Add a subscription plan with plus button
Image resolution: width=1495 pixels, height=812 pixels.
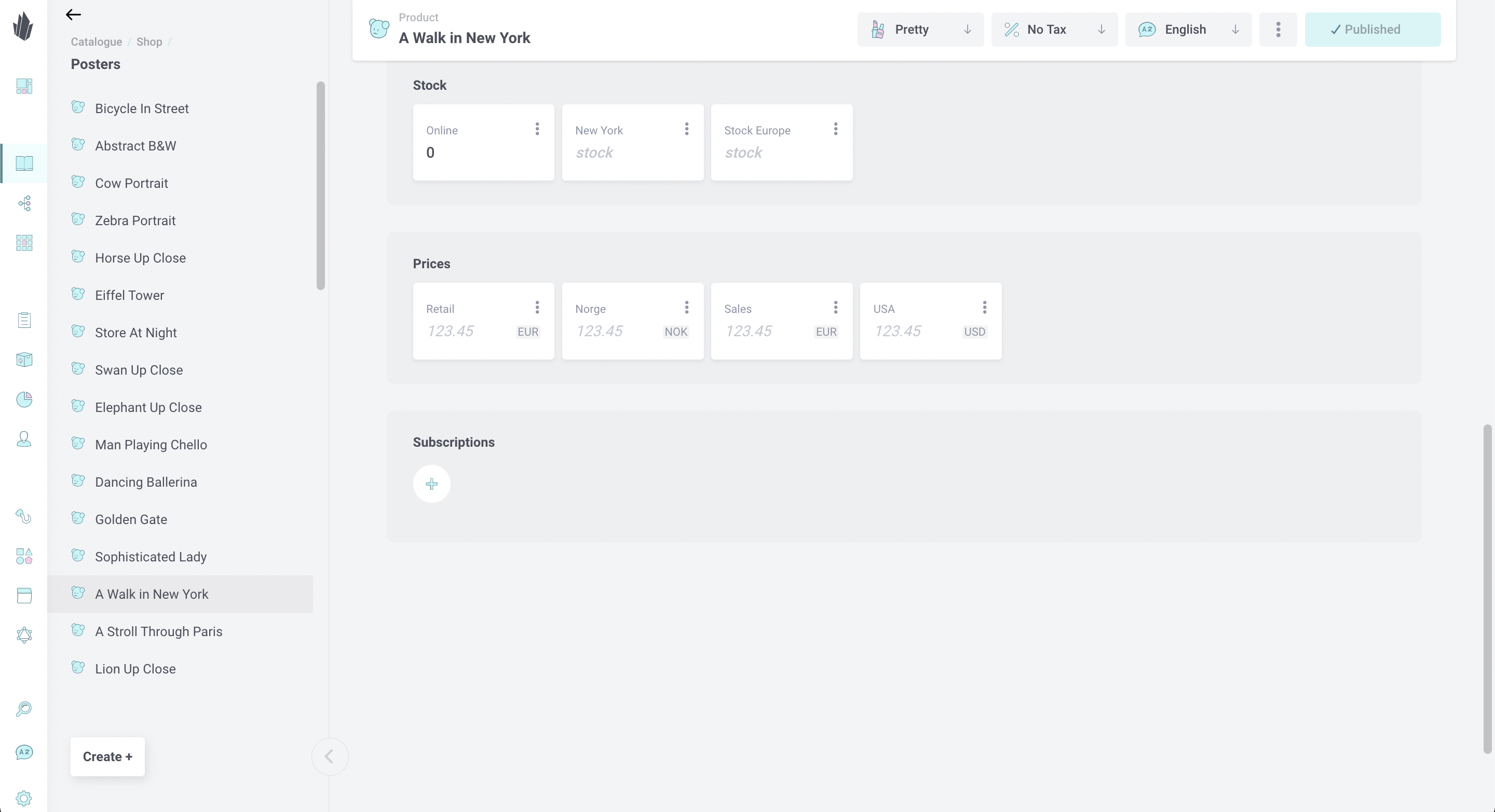(x=431, y=484)
